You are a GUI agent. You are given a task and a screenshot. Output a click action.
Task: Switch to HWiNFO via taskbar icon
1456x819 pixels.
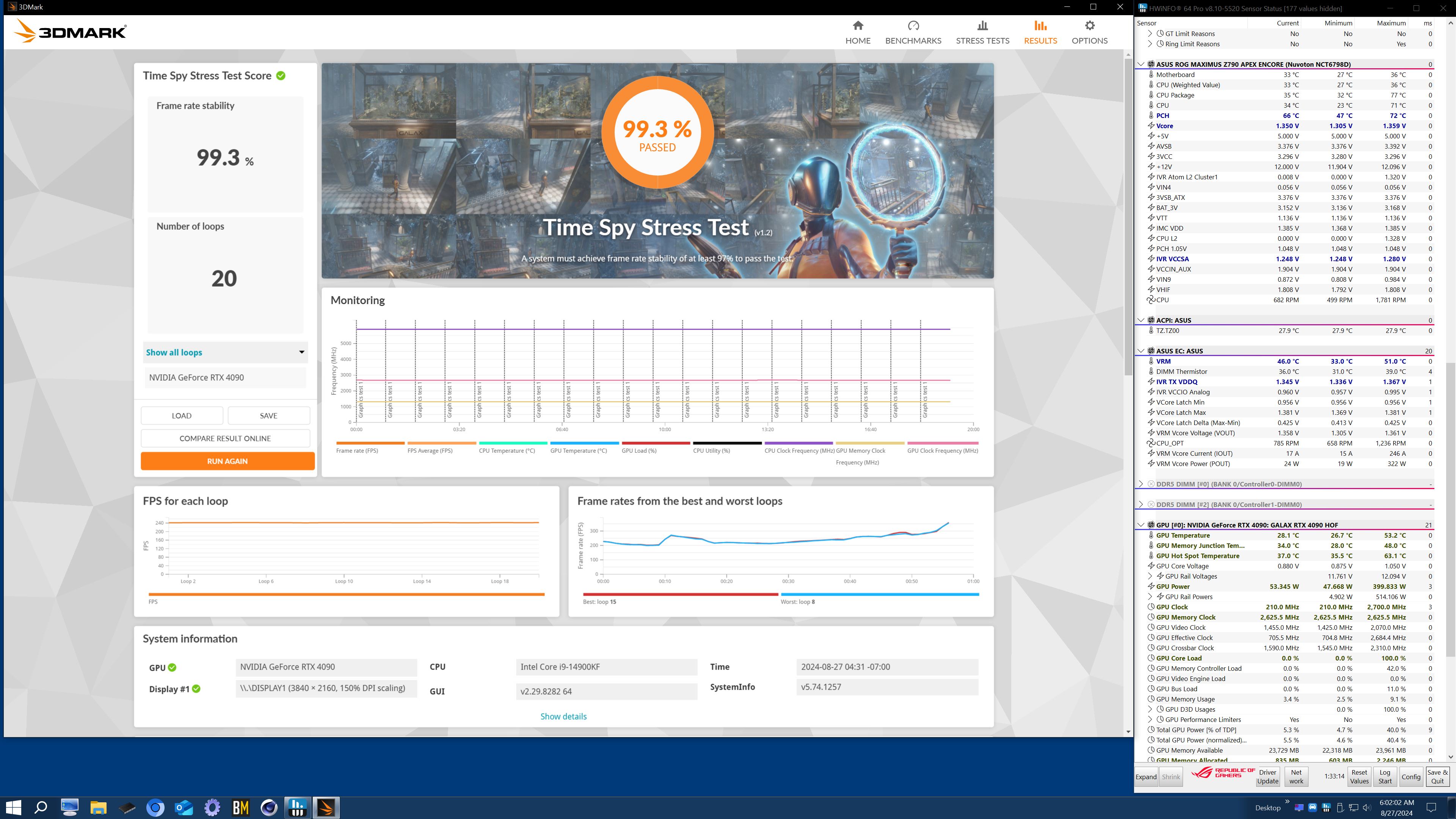pyautogui.click(x=297, y=807)
